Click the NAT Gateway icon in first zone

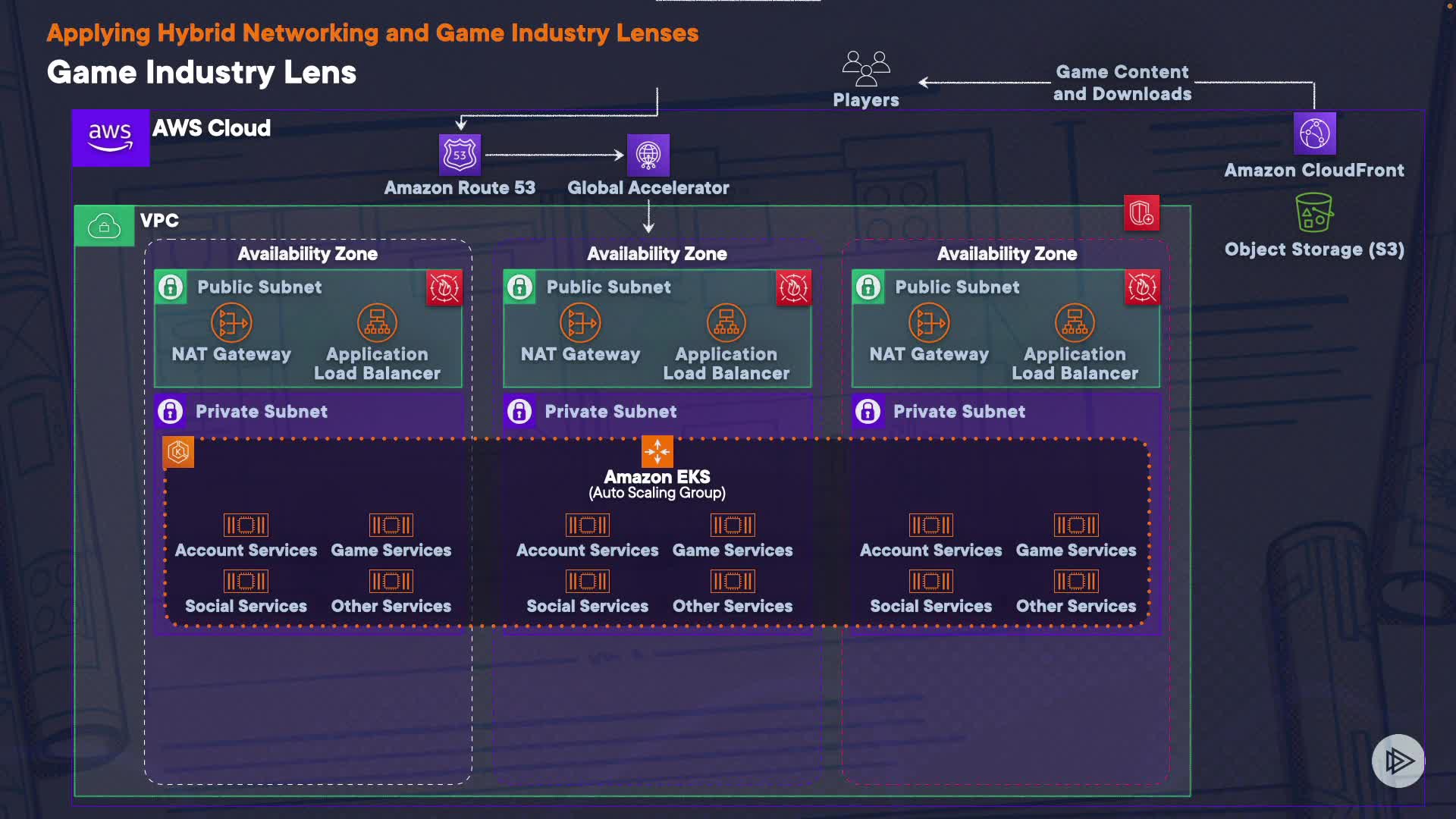coord(231,323)
